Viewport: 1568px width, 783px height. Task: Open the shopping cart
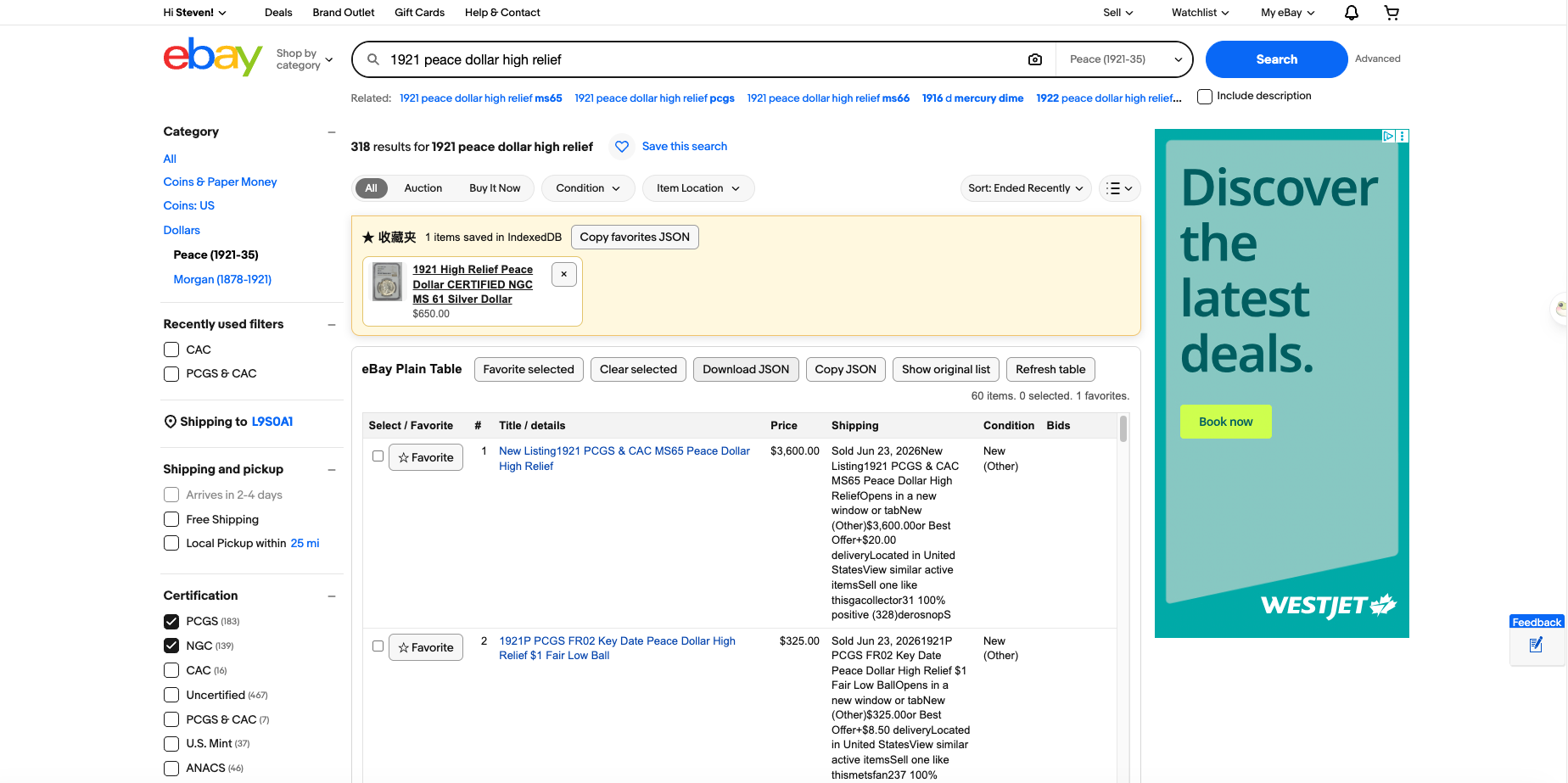(1392, 13)
